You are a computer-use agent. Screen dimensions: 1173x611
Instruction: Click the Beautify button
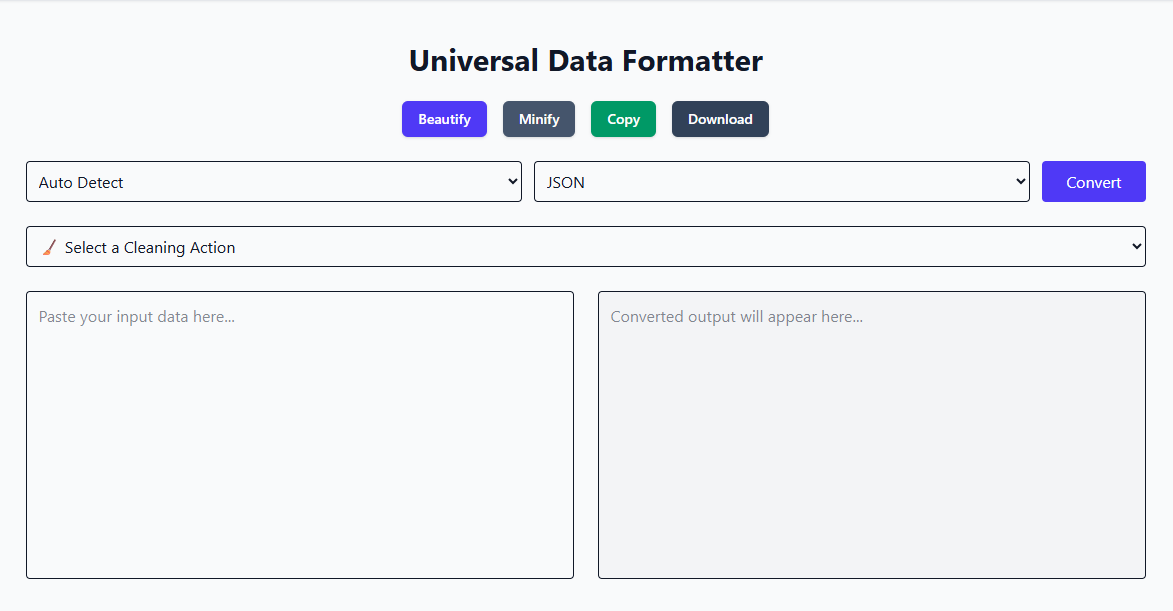click(x=444, y=119)
